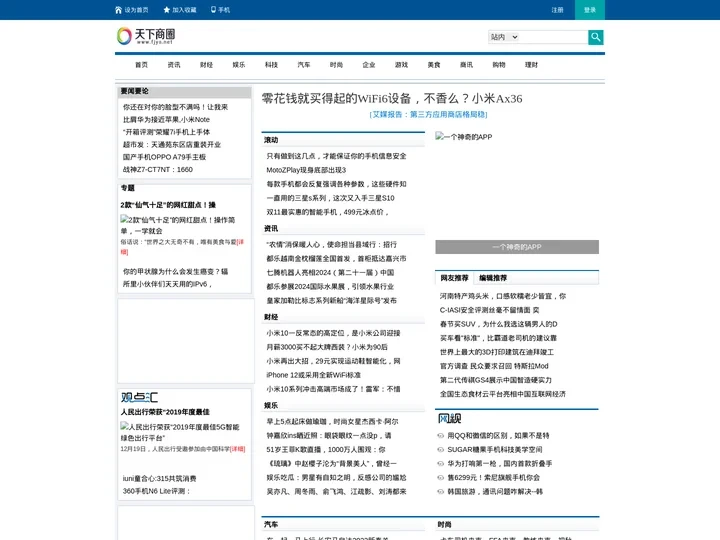Switch to the 网友推荐 tab

pyautogui.click(x=454, y=278)
